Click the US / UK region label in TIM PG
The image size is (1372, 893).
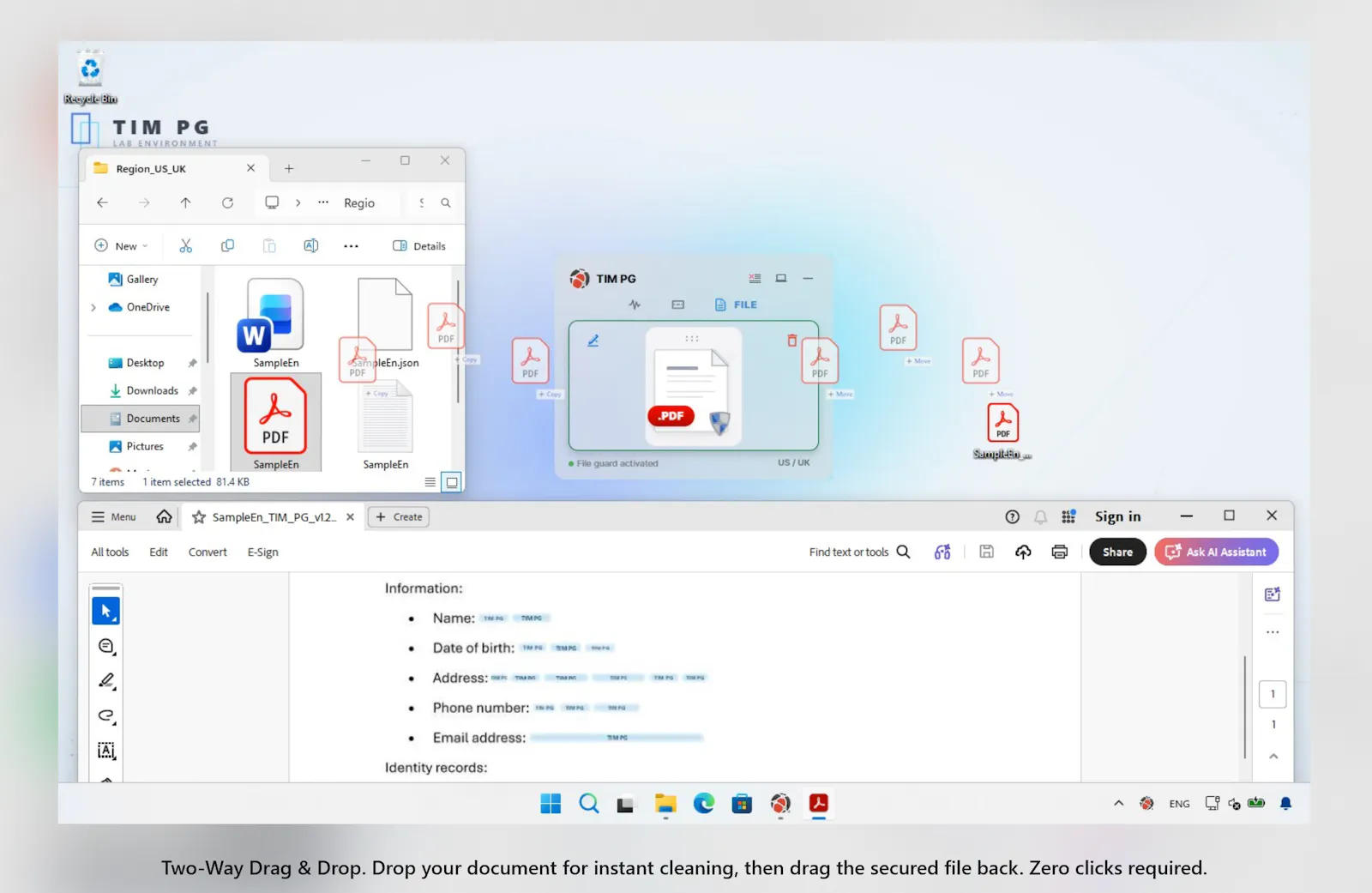click(794, 462)
